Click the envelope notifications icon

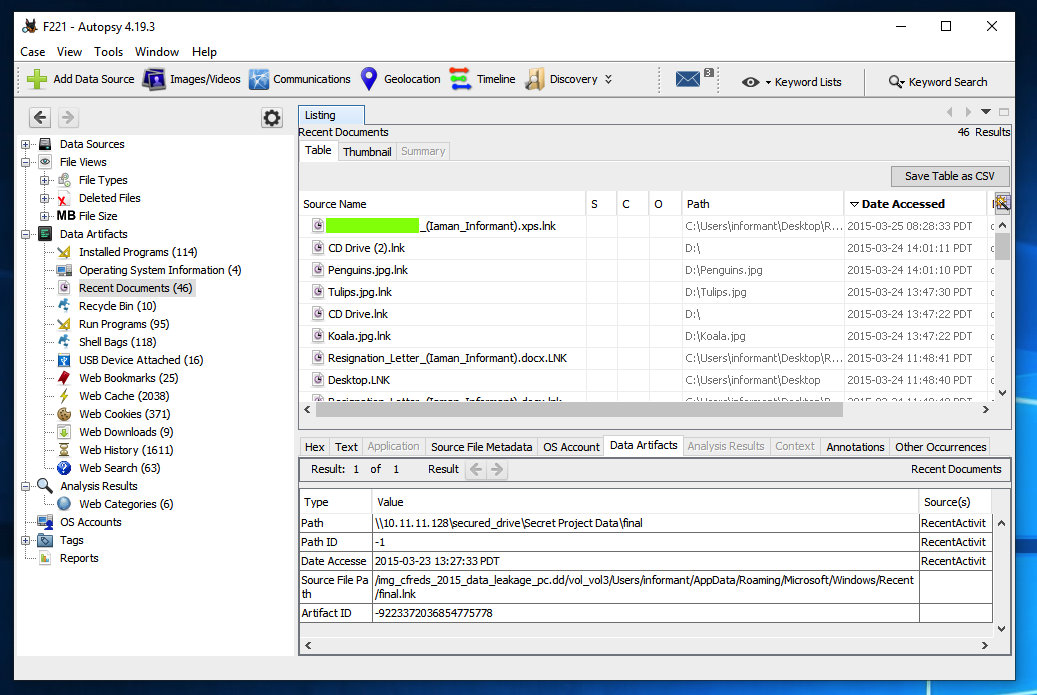pyautogui.click(x=688, y=80)
